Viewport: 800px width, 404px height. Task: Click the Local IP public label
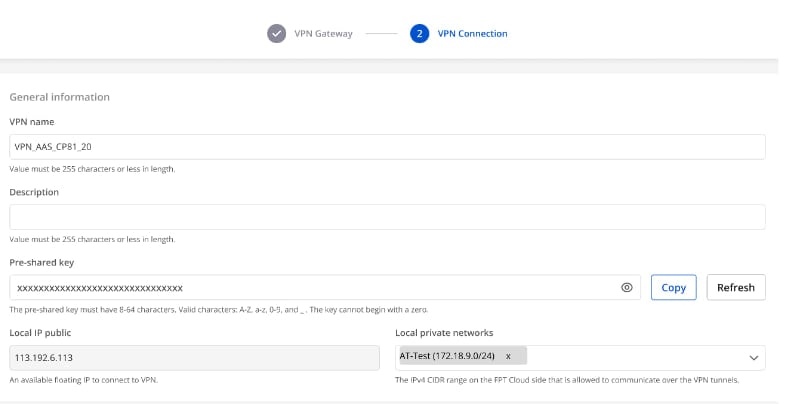click(40, 332)
